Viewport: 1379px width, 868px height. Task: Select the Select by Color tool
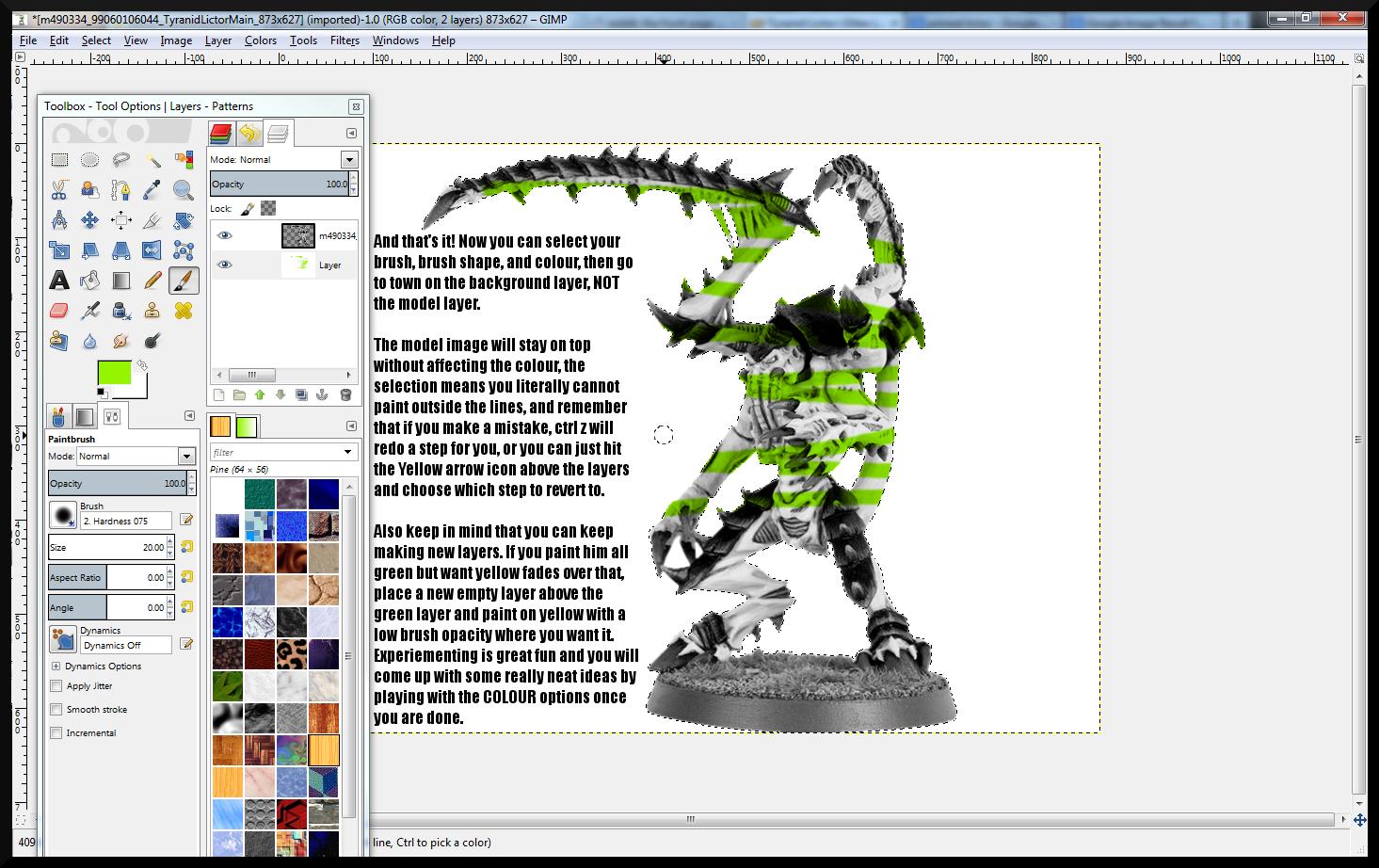tap(183, 160)
